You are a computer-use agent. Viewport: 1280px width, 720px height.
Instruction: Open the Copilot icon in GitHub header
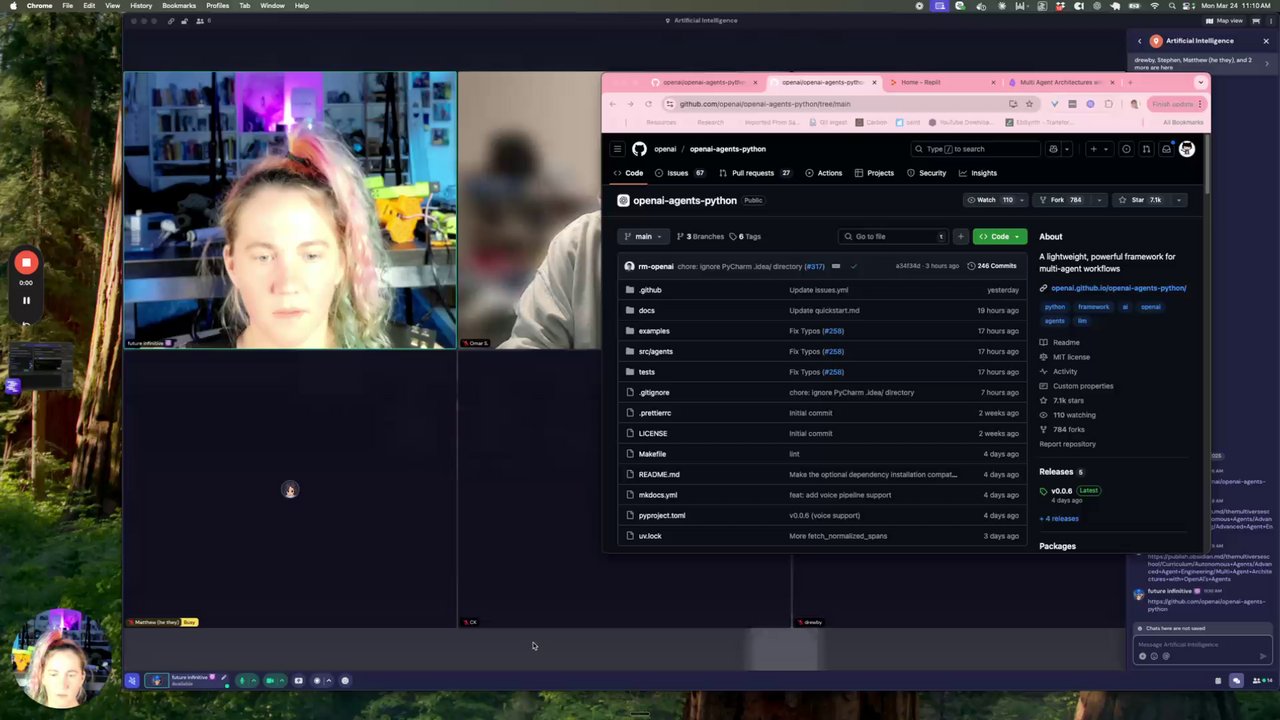pyautogui.click(x=1053, y=149)
